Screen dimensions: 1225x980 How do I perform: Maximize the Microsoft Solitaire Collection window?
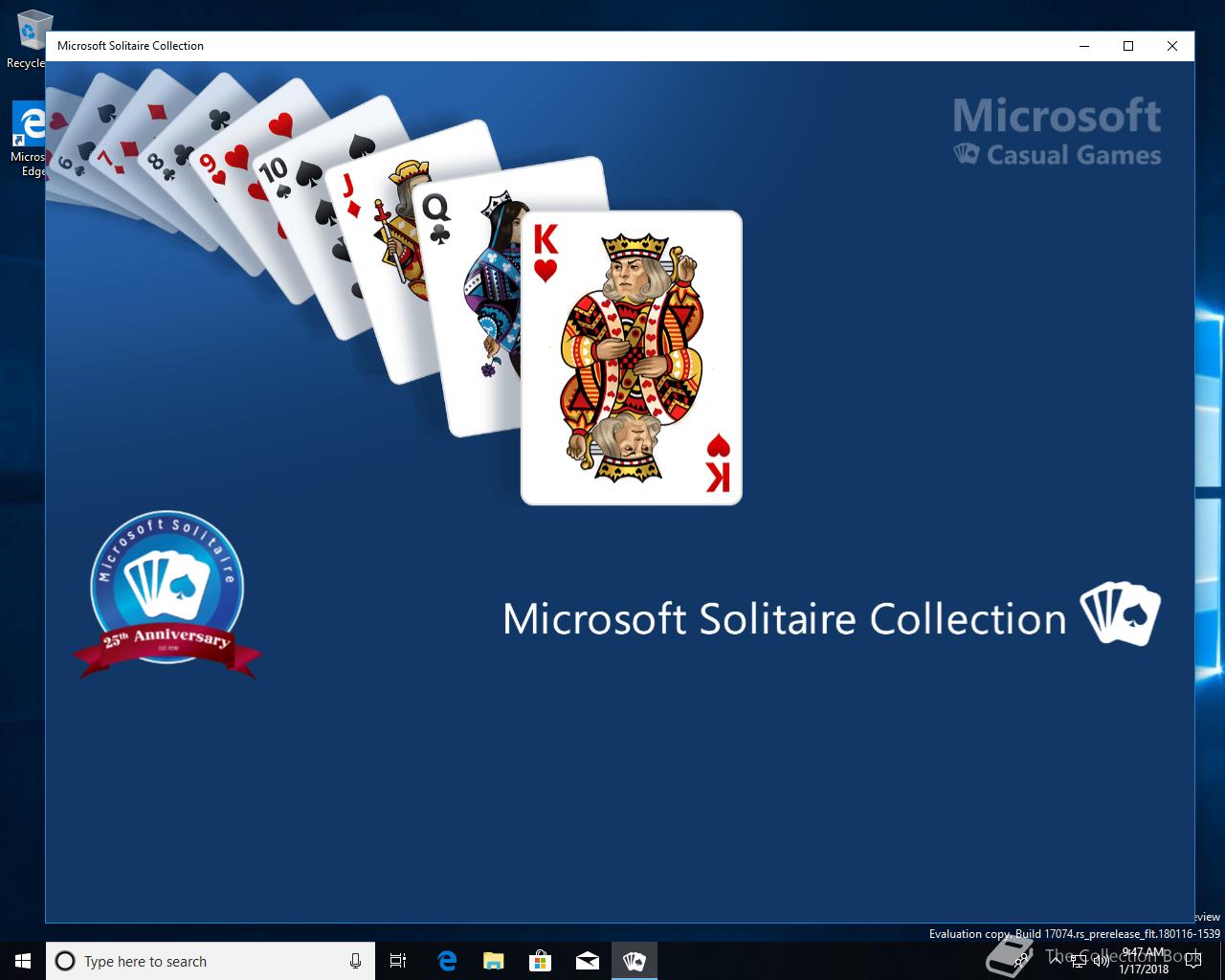tap(1128, 46)
